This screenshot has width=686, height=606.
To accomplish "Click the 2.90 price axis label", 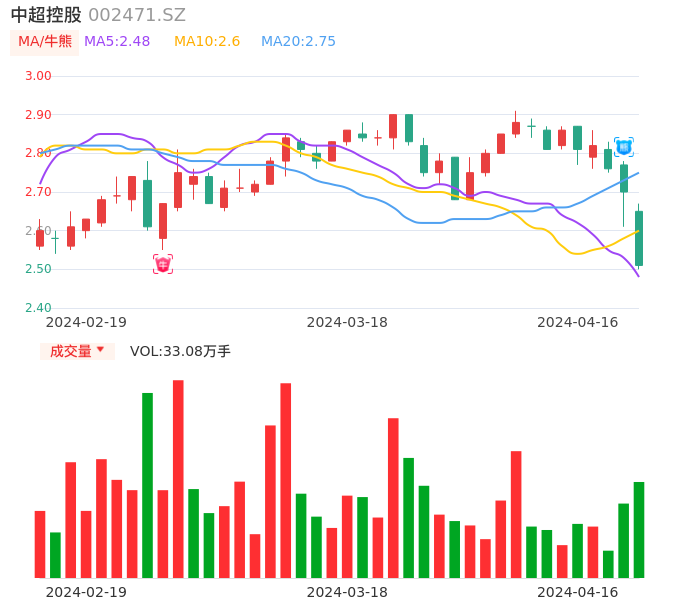I will (38, 115).
